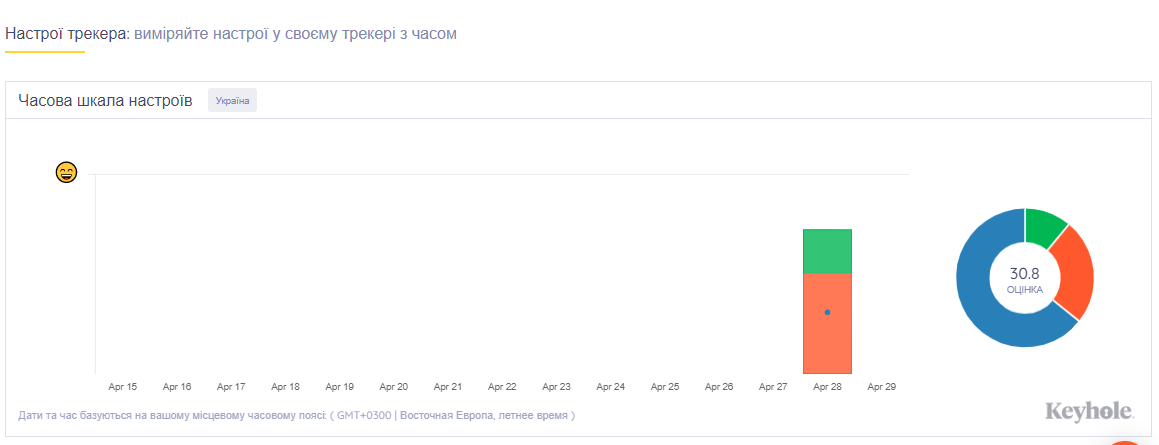Click the 30.8 score in donut center
Screen dimensions: 1159x445
tap(1024, 273)
